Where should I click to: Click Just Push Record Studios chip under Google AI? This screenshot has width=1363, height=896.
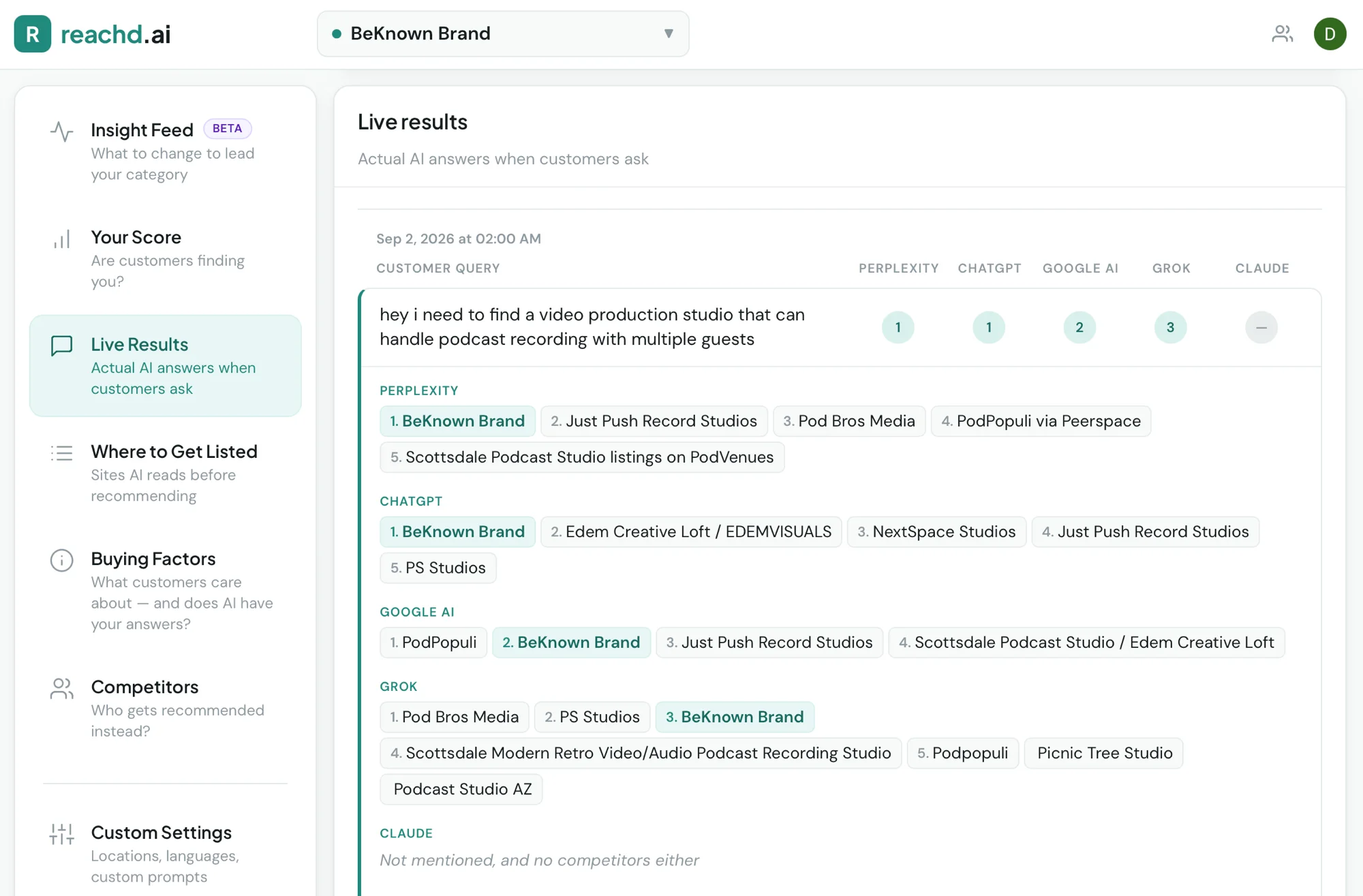point(769,643)
